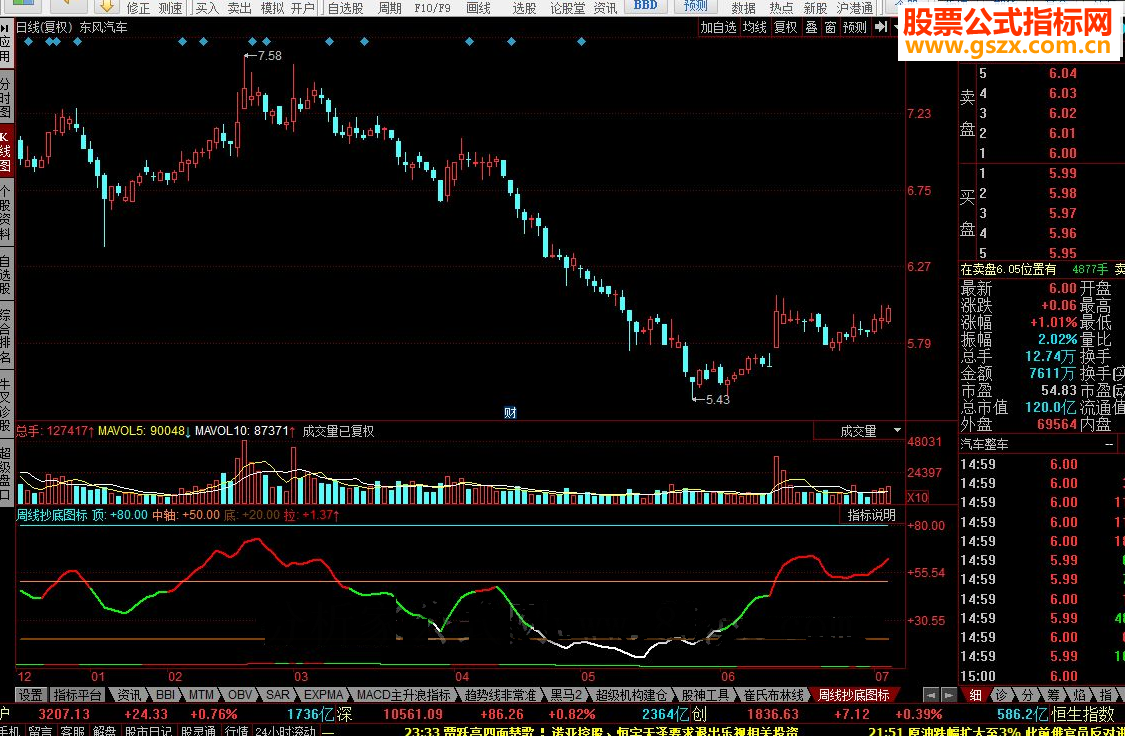Click the skip-to-end arrow icon in chart header
Screen dimensions: 1125x736
[x=879, y=28]
